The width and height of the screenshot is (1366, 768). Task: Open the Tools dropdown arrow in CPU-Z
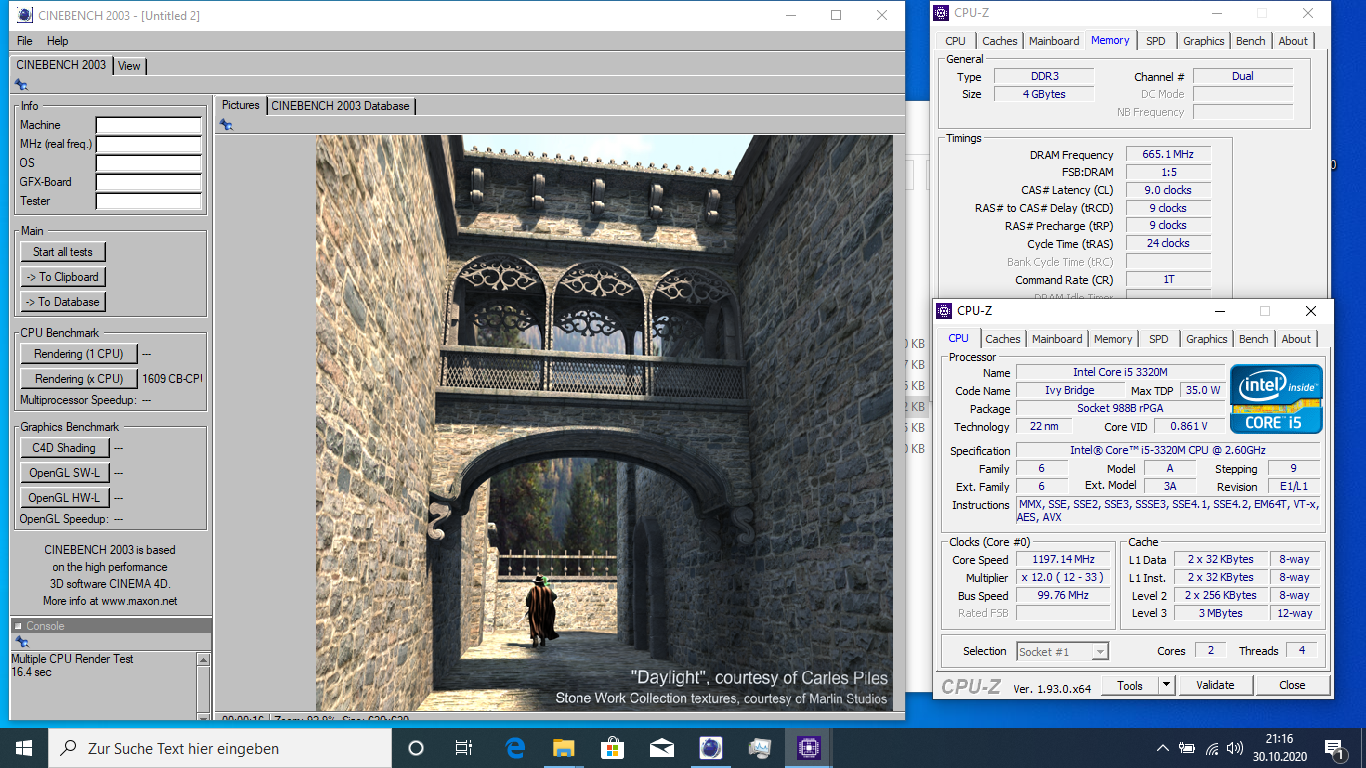click(1166, 685)
